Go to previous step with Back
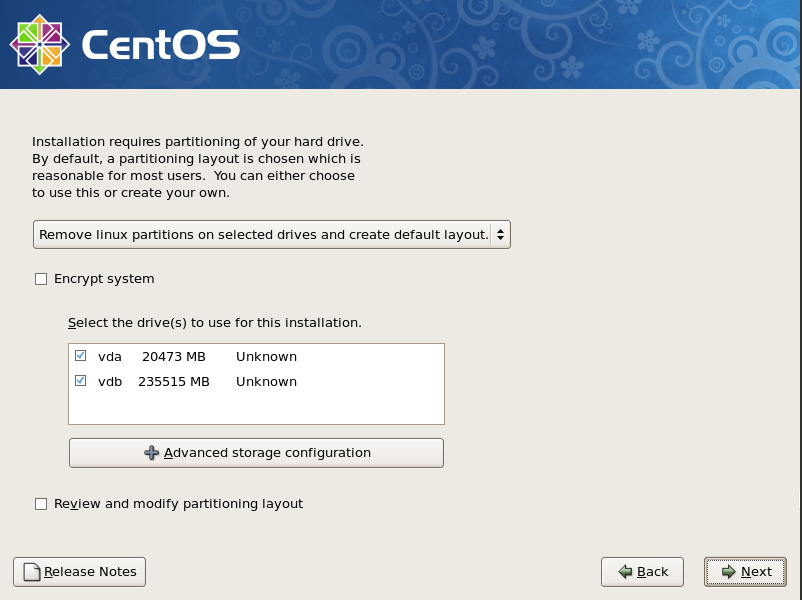 642,572
